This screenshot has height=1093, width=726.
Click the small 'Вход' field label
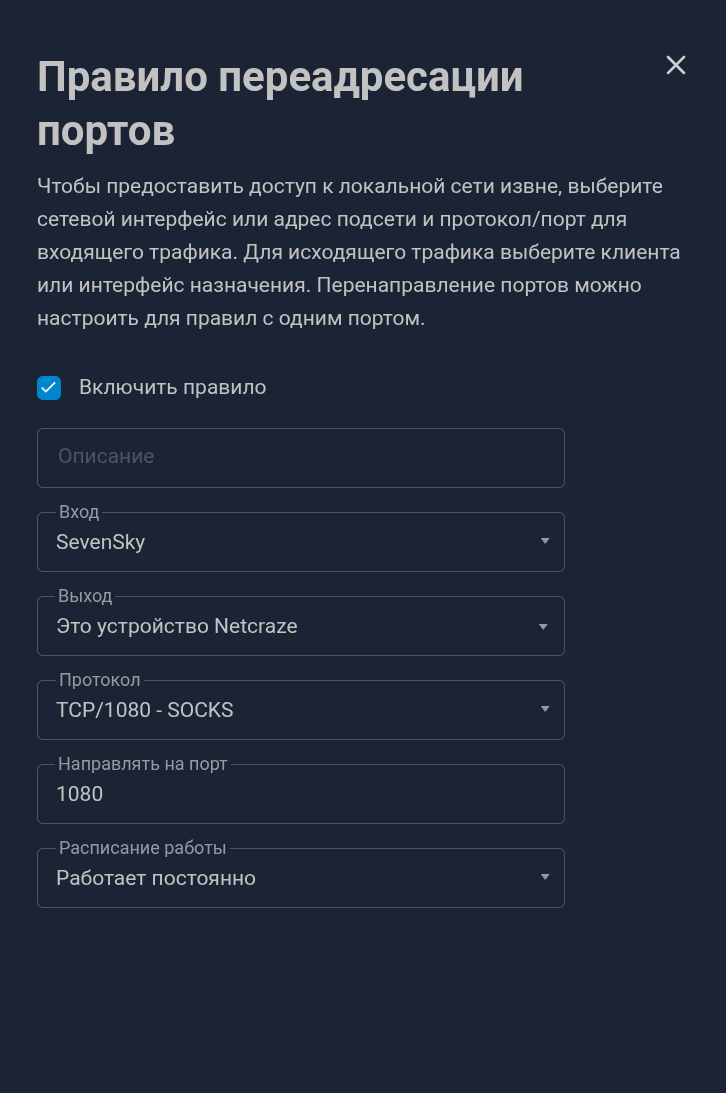click(x=79, y=512)
